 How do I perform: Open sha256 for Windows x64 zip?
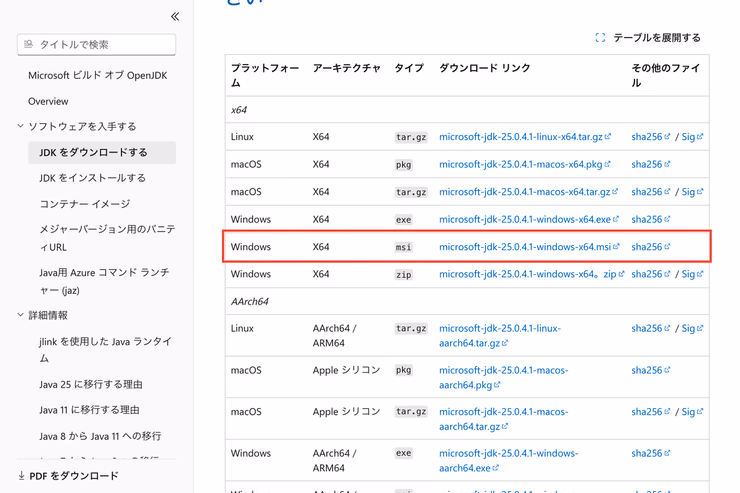pyautogui.click(x=650, y=274)
